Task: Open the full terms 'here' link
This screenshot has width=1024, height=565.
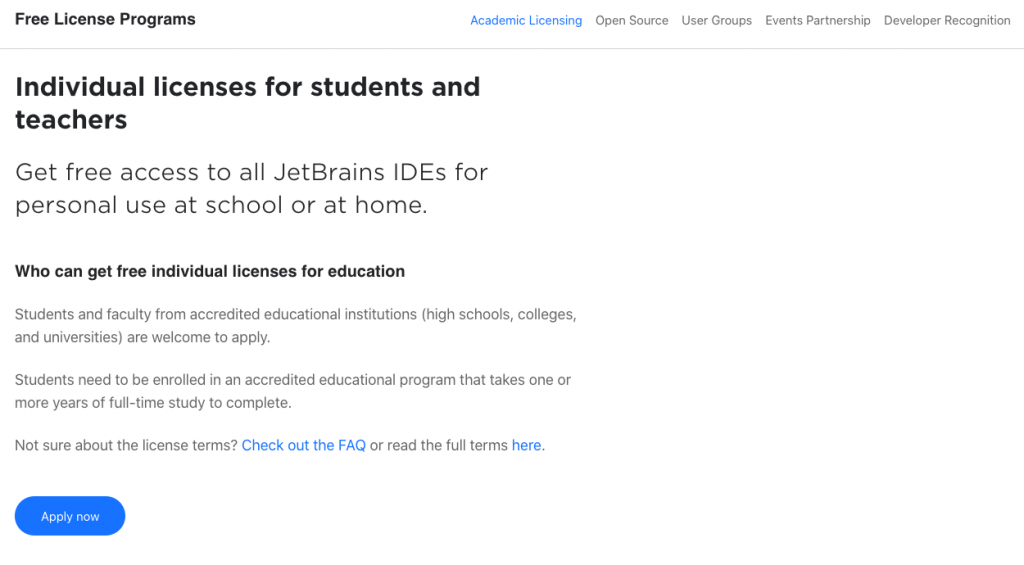Action: [x=527, y=445]
